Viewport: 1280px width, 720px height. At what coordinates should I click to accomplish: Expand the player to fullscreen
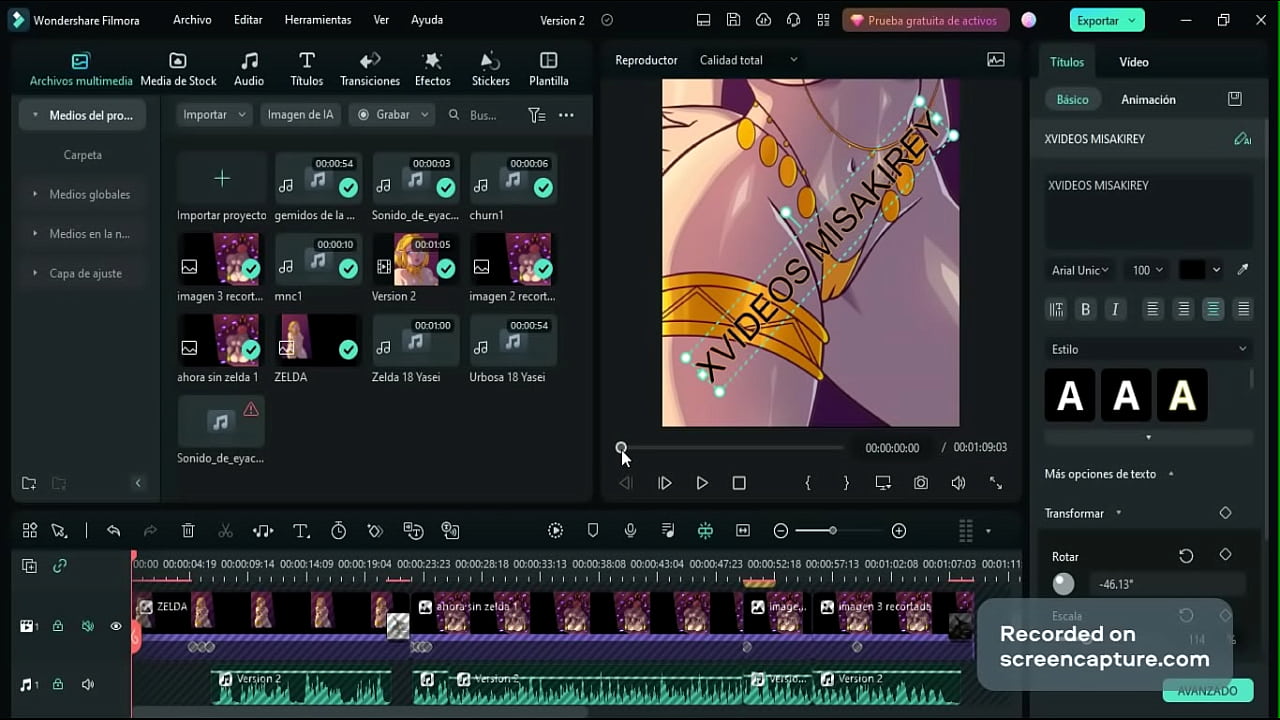(996, 483)
